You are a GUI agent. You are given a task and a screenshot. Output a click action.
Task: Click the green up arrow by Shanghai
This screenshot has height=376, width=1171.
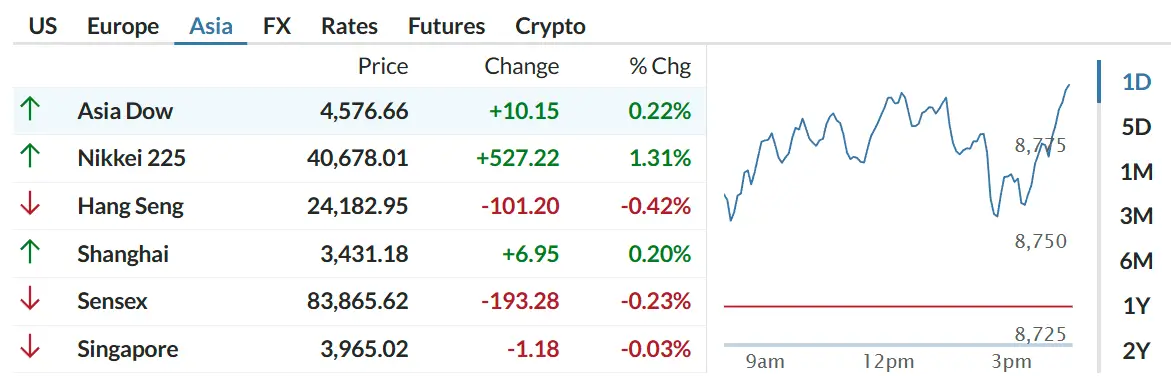(29, 253)
